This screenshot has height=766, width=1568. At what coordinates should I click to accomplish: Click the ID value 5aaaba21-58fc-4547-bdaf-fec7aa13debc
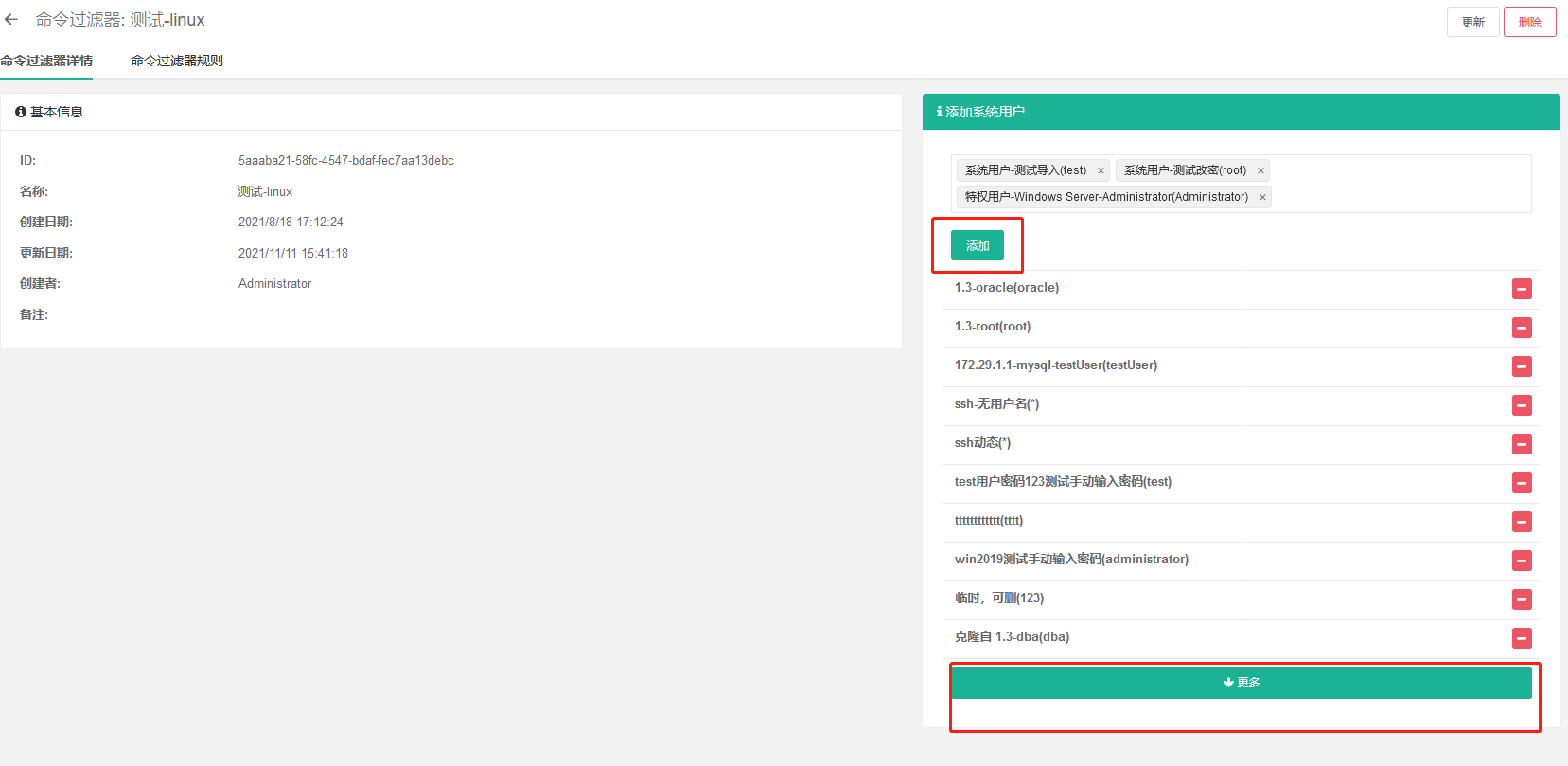346,161
